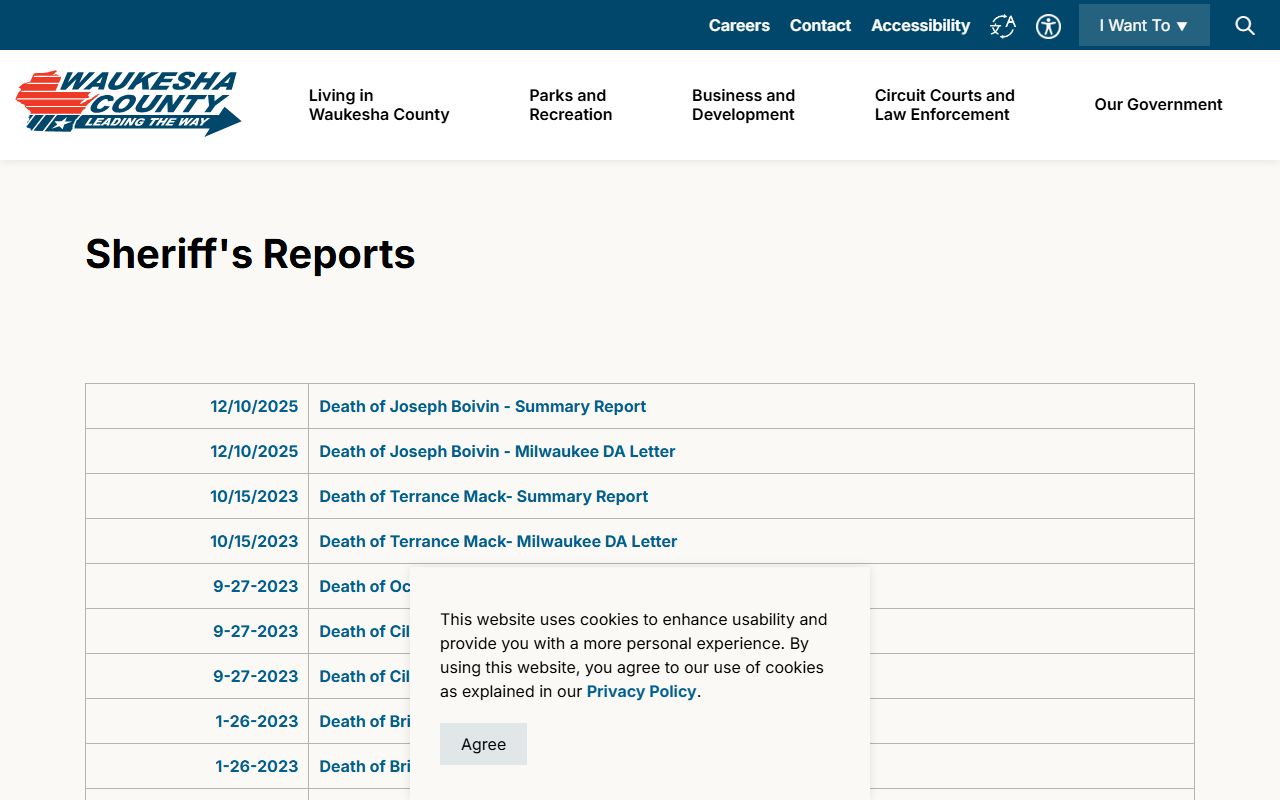This screenshot has height=800, width=1280.
Task: Open the Privacy Policy link
Action: pos(641,691)
